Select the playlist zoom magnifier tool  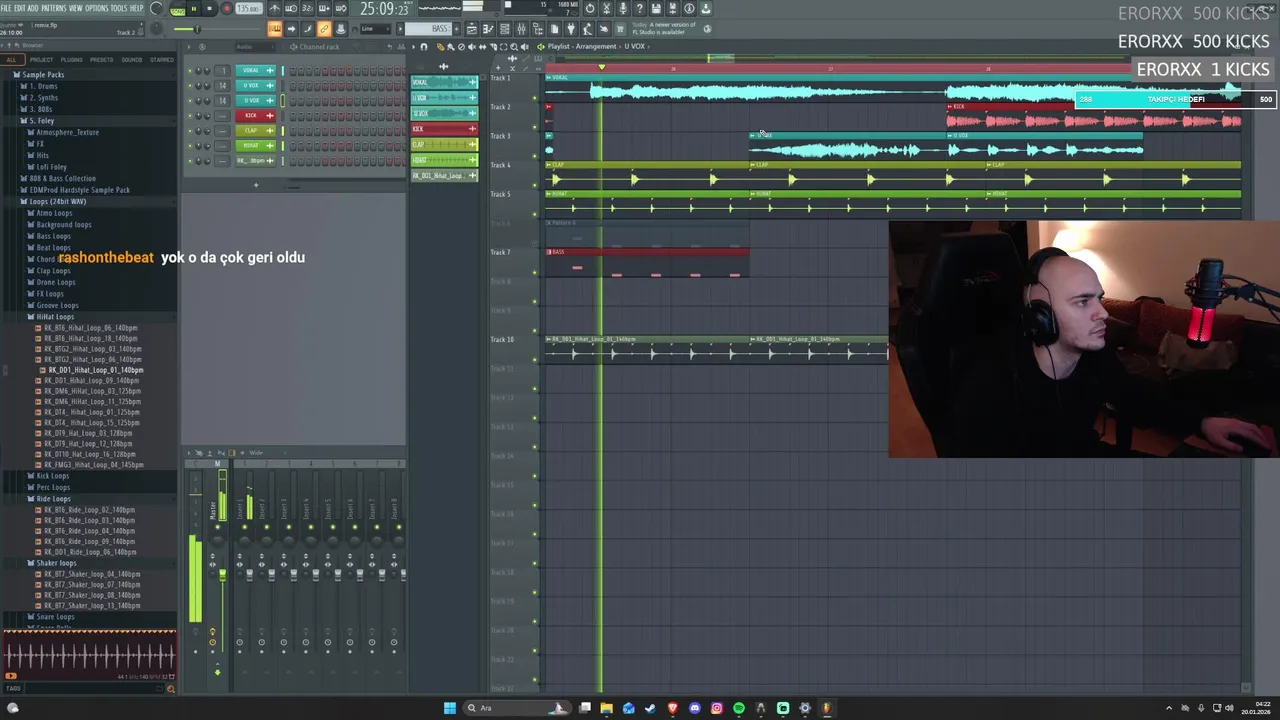514,47
